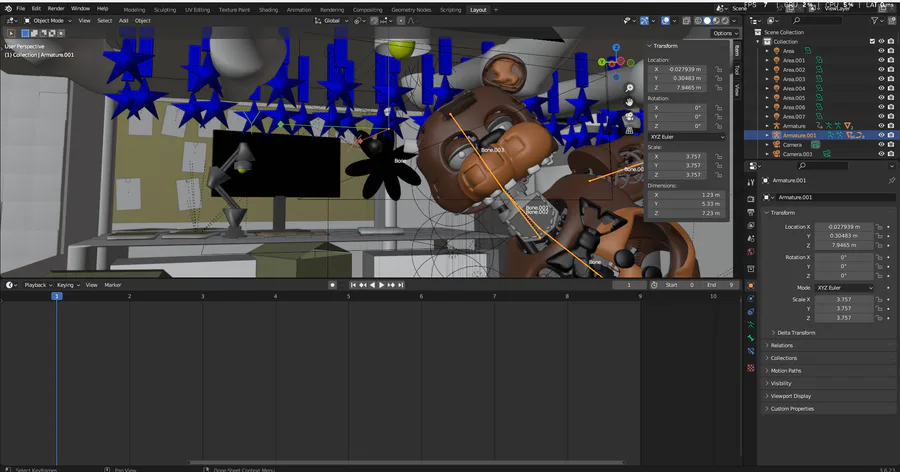
Task: Toggle X-ray display in the viewport header
Action: click(686, 21)
